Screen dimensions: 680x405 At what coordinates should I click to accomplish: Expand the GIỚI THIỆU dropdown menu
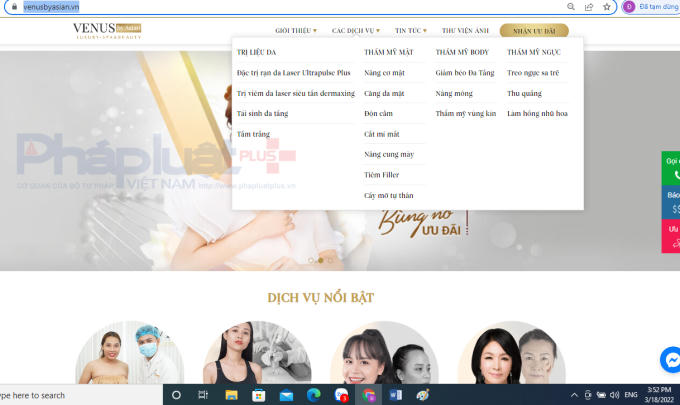296,30
